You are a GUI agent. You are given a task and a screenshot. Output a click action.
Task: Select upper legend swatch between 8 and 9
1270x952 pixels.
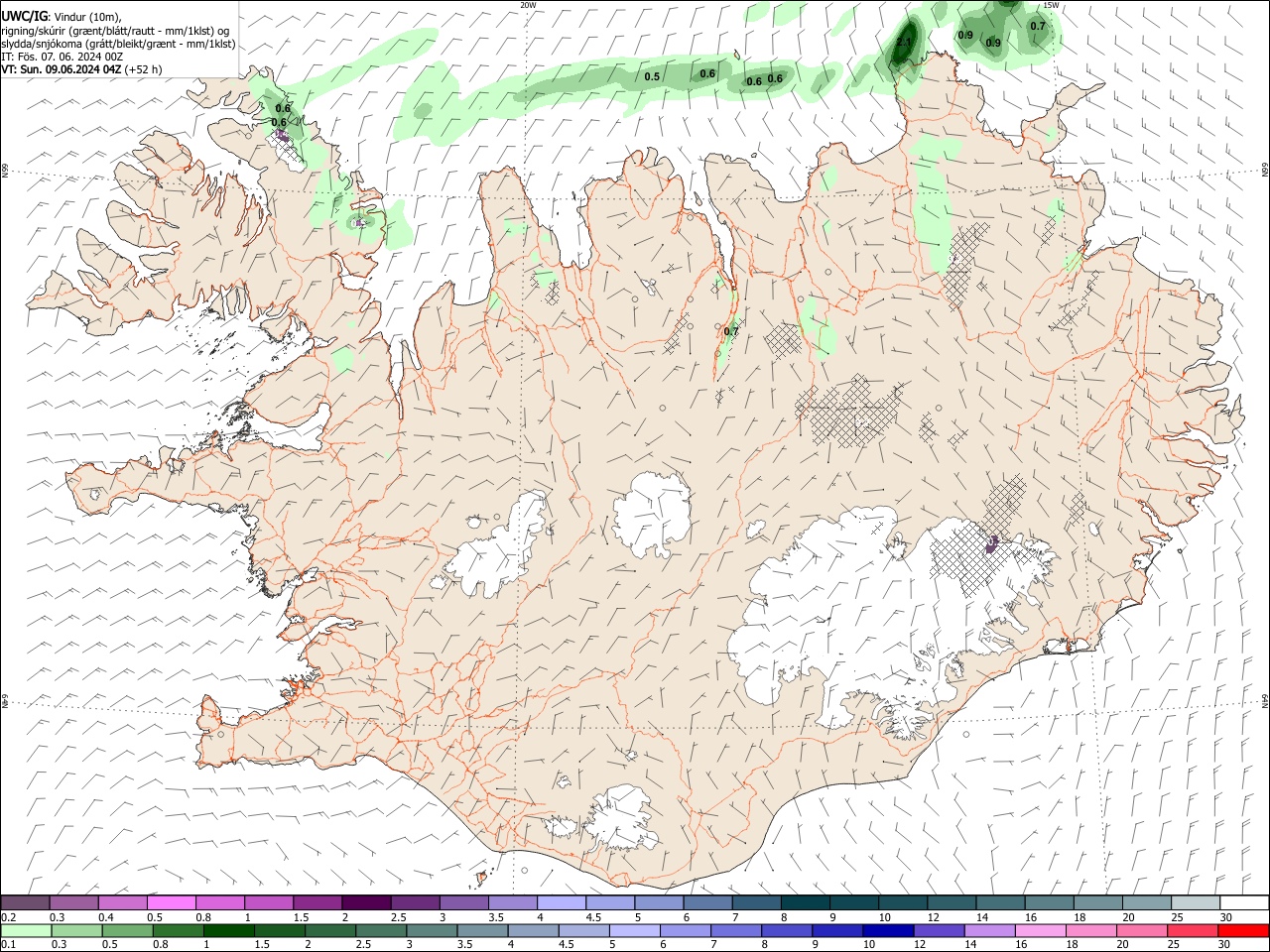805,902
